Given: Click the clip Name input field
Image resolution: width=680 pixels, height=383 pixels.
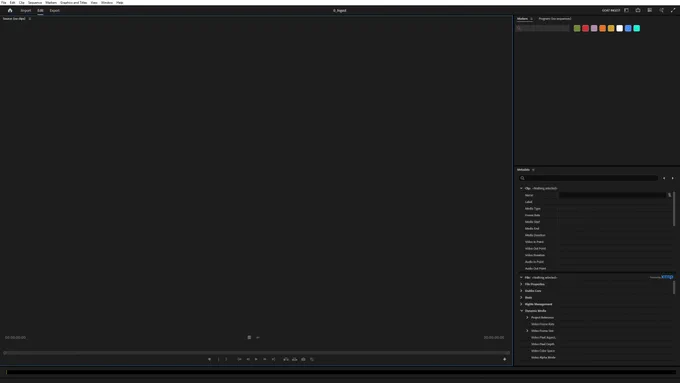Looking at the screenshot, I should pos(612,195).
